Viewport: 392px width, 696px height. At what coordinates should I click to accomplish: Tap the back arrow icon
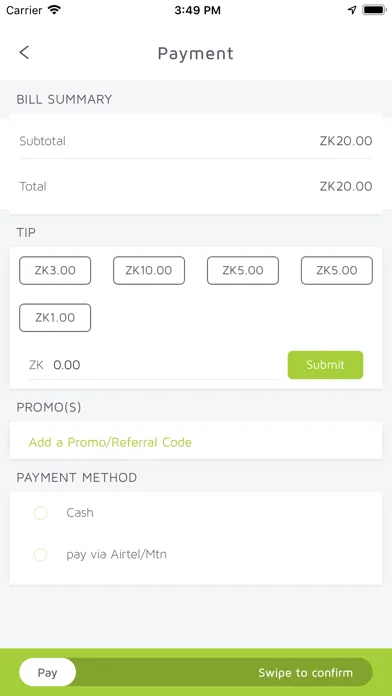coord(24,52)
